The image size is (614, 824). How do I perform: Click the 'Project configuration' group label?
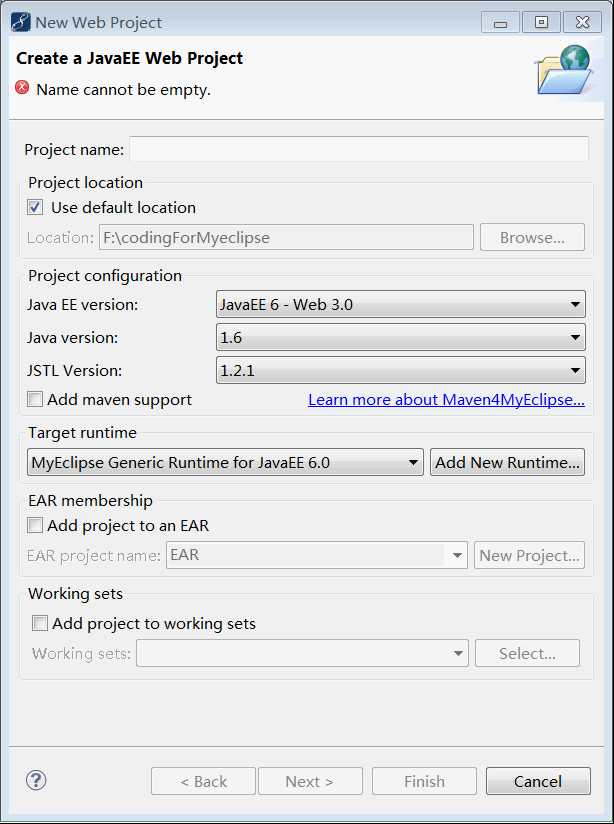point(105,275)
